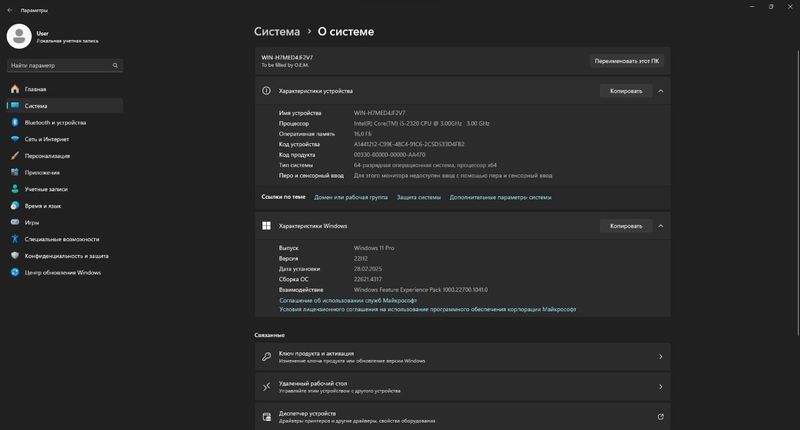Click the search magnifier icon
The image size is (800, 430).
[115, 65]
